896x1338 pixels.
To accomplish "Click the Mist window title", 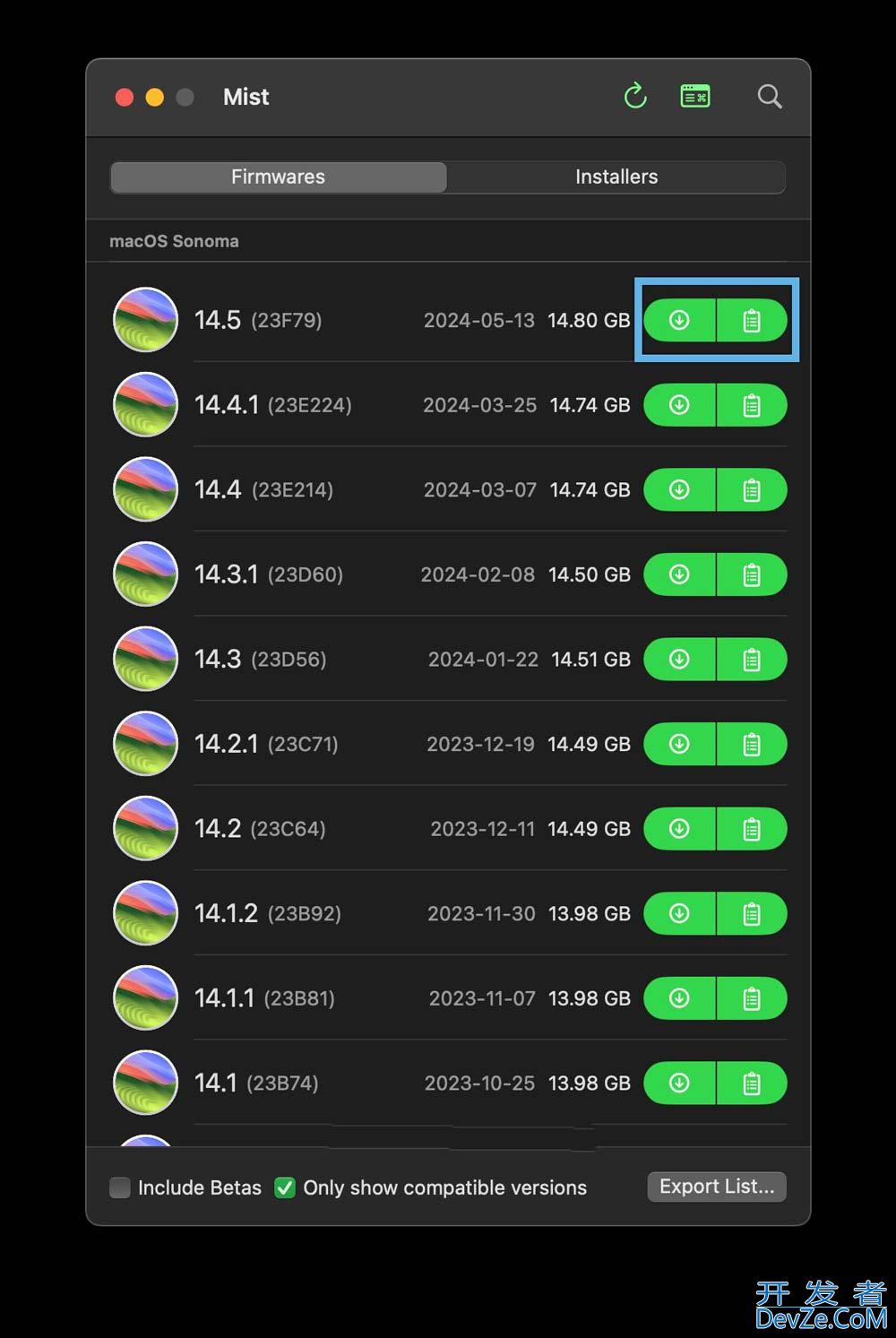I will point(246,97).
